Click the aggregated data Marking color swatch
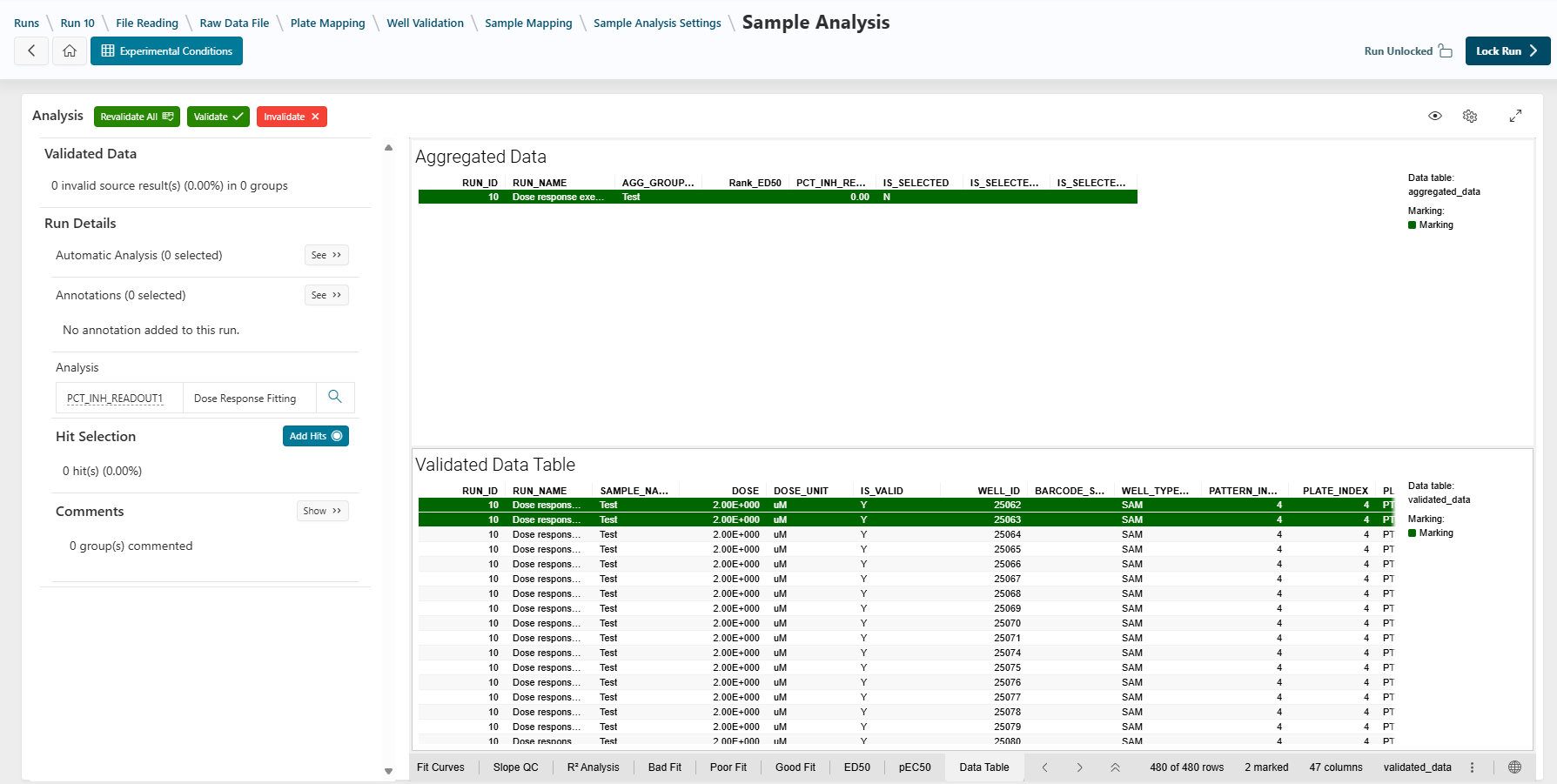 click(1412, 225)
